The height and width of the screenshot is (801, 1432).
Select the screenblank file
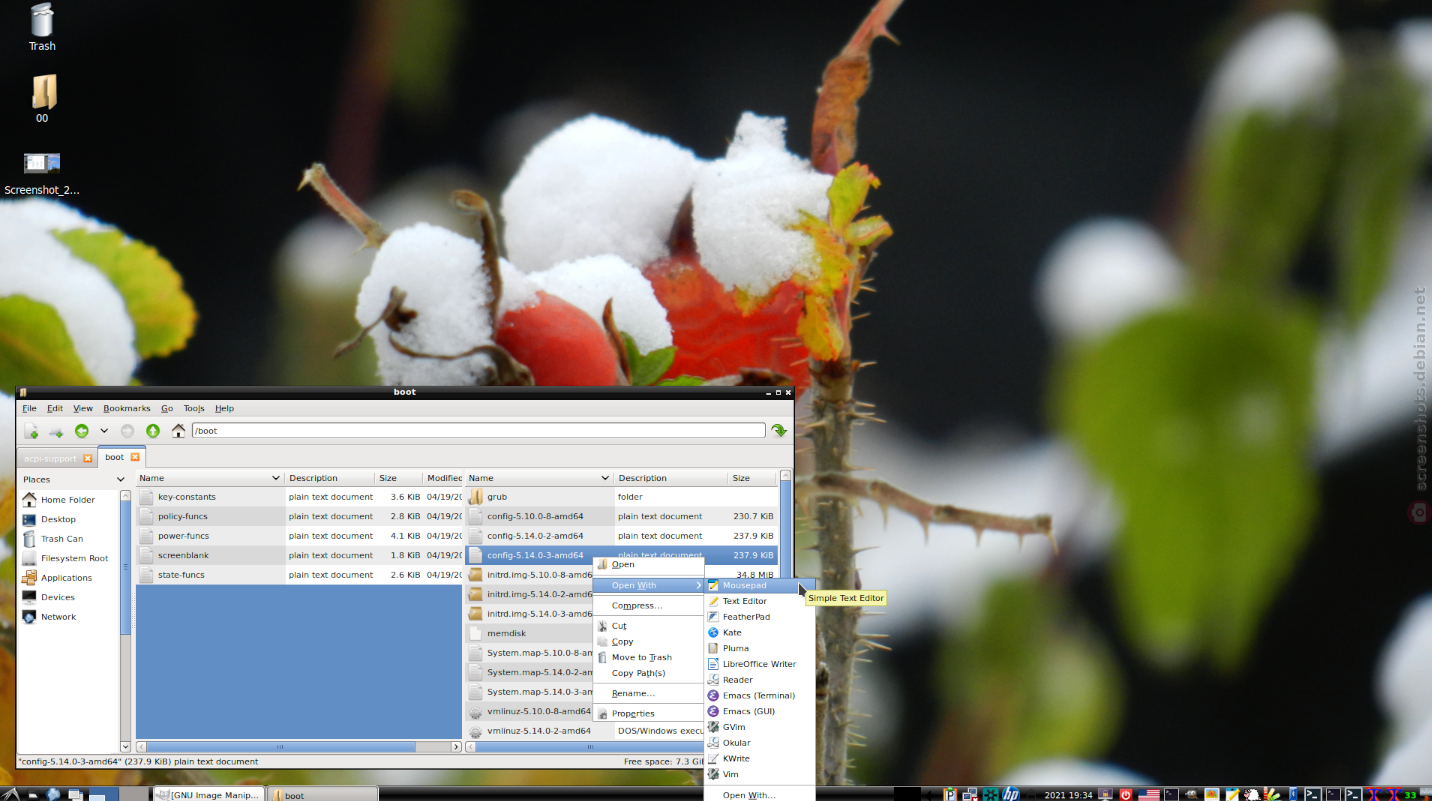coord(183,555)
